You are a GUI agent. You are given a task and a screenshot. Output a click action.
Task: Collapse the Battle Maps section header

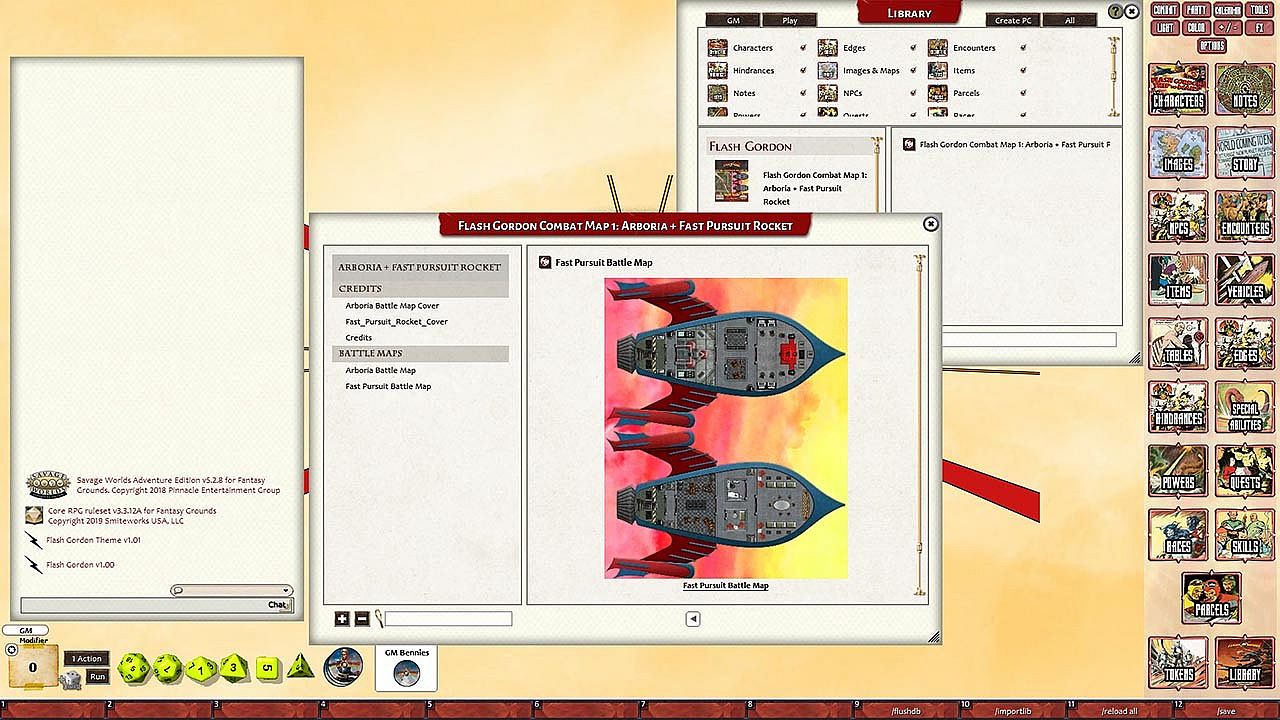421,354
